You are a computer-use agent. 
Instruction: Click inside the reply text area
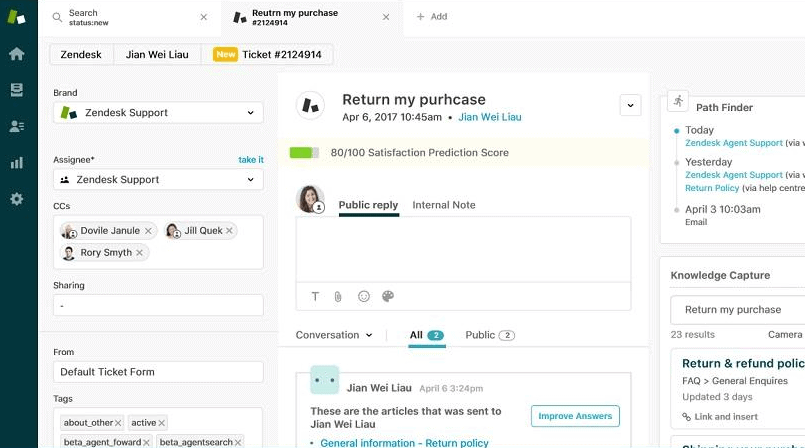[x=463, y=249]
